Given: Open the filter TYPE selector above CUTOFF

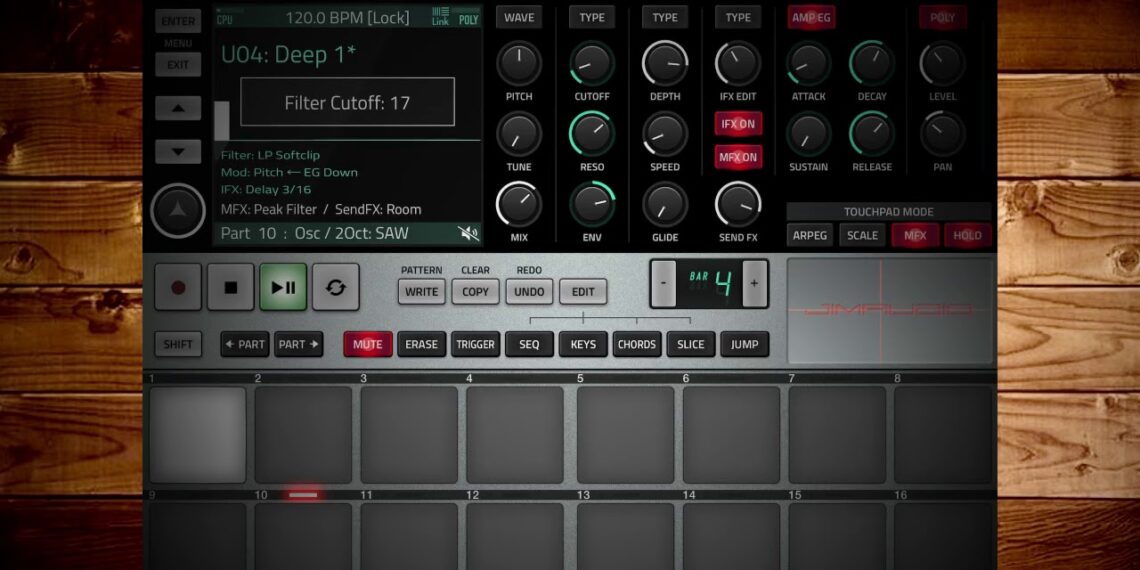Looking at the screenshot, I should [x=592, y=18].
